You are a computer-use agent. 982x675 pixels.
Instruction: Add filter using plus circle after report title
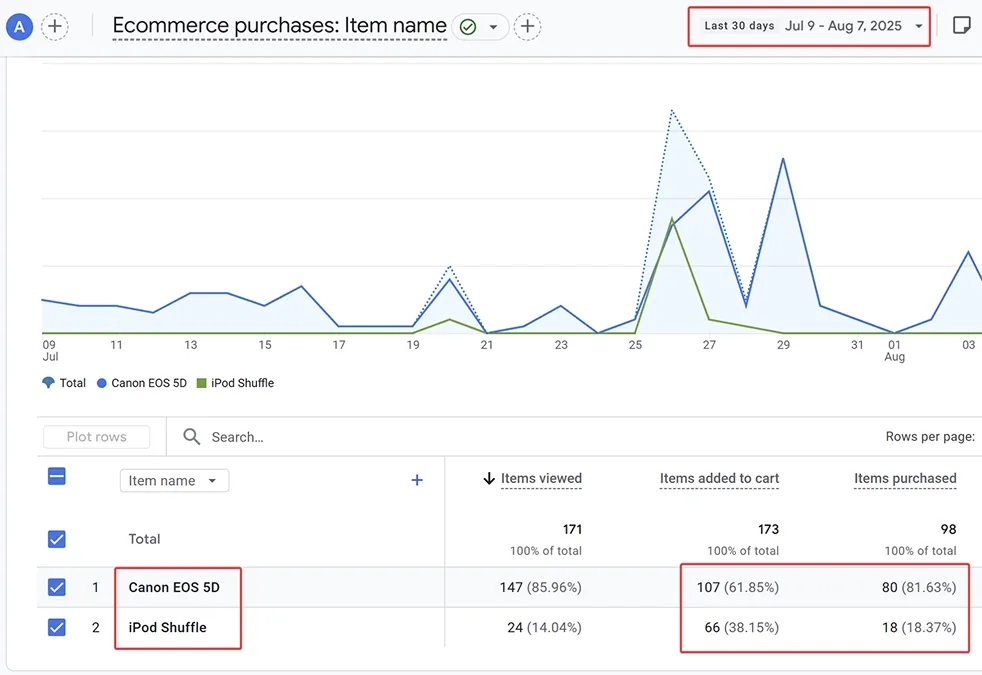[x=527, y=27]
